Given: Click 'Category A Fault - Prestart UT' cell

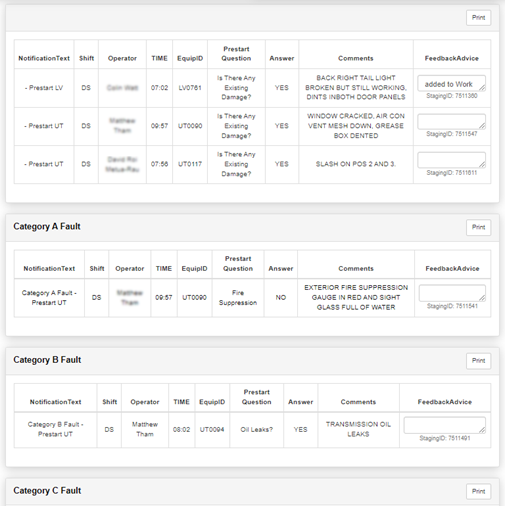Looking at the screenshot, I should tap(49, 298).
